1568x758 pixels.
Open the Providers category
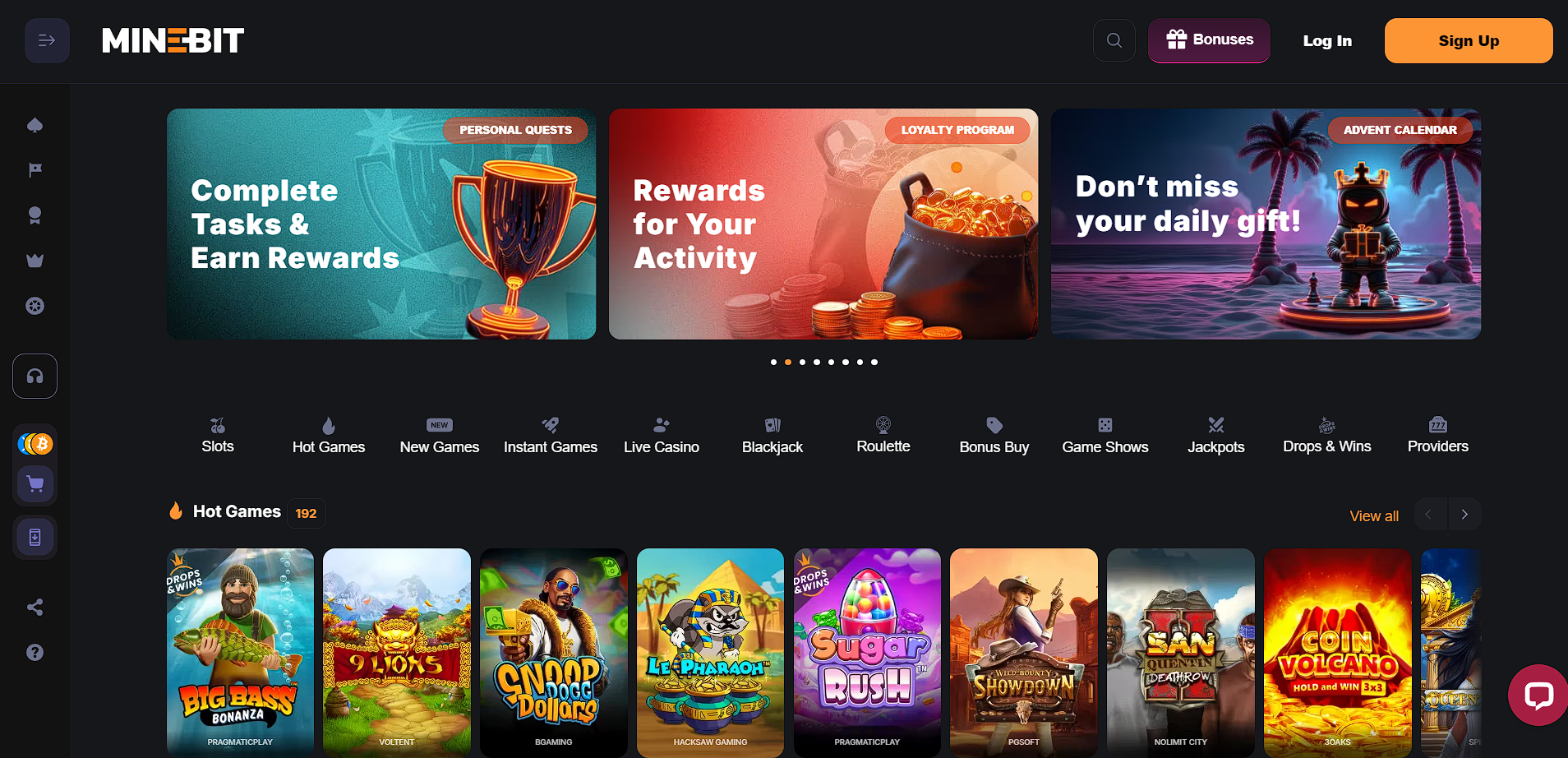(x=1437, y=436)
